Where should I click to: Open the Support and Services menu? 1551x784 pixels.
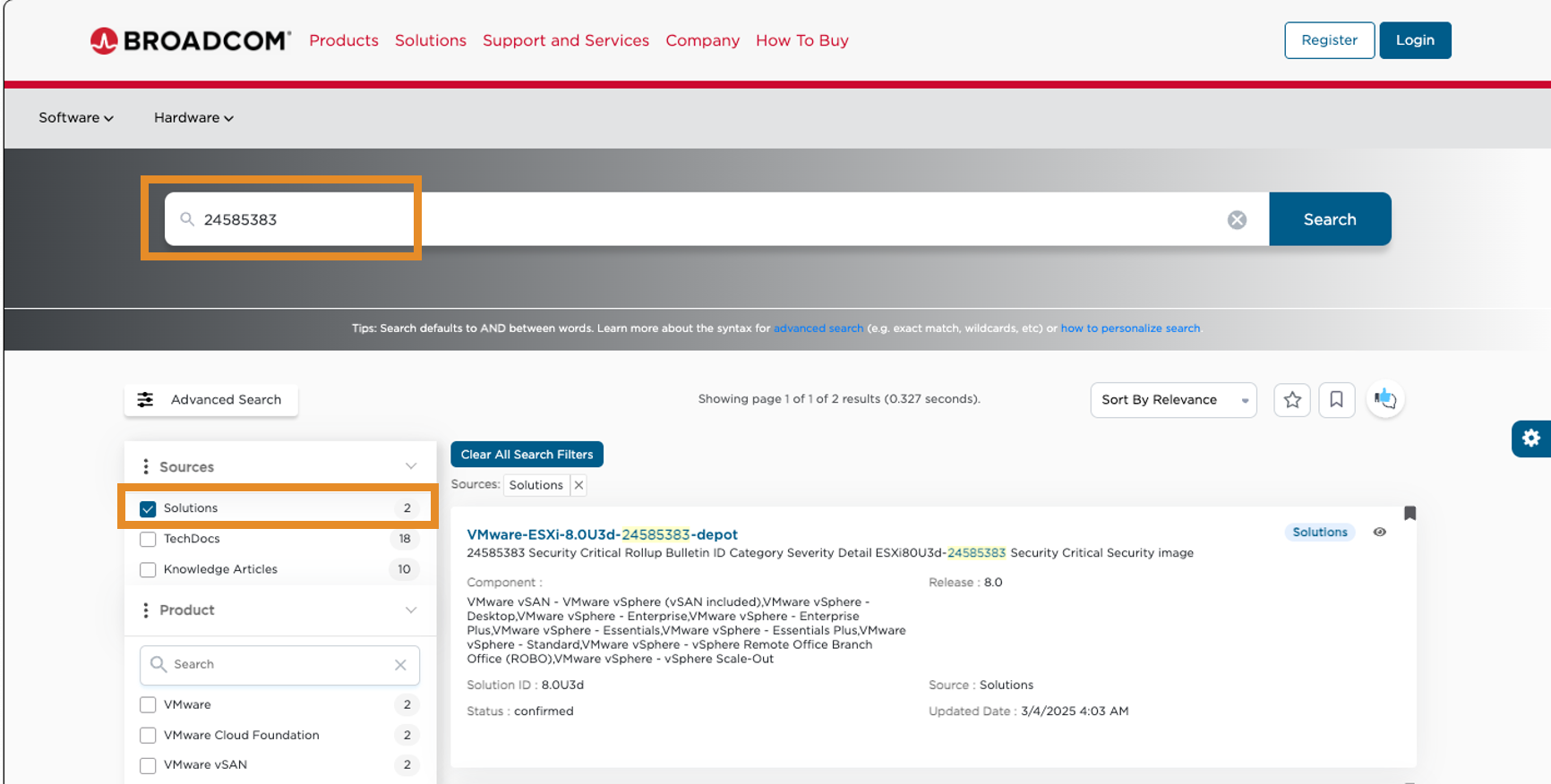point(566,40)
